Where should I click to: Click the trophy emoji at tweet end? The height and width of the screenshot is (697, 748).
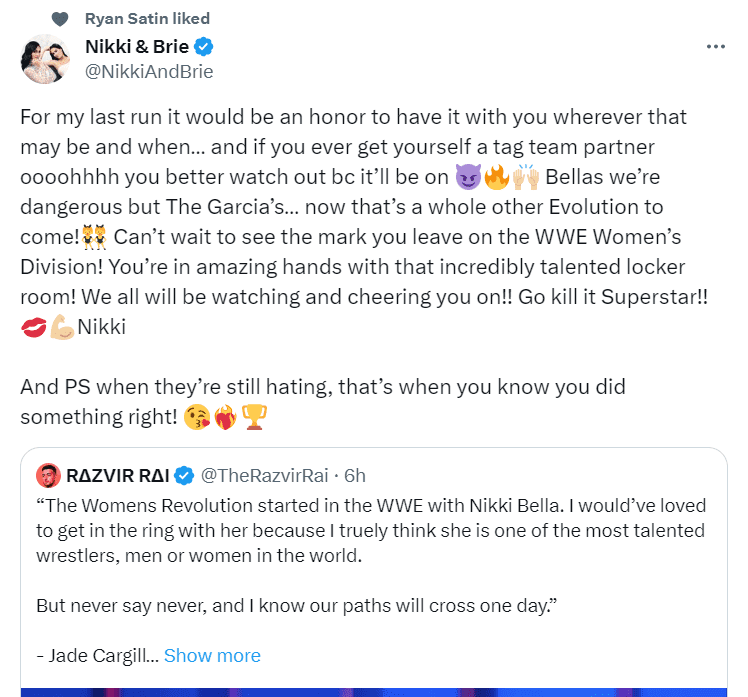click(257, 416)
